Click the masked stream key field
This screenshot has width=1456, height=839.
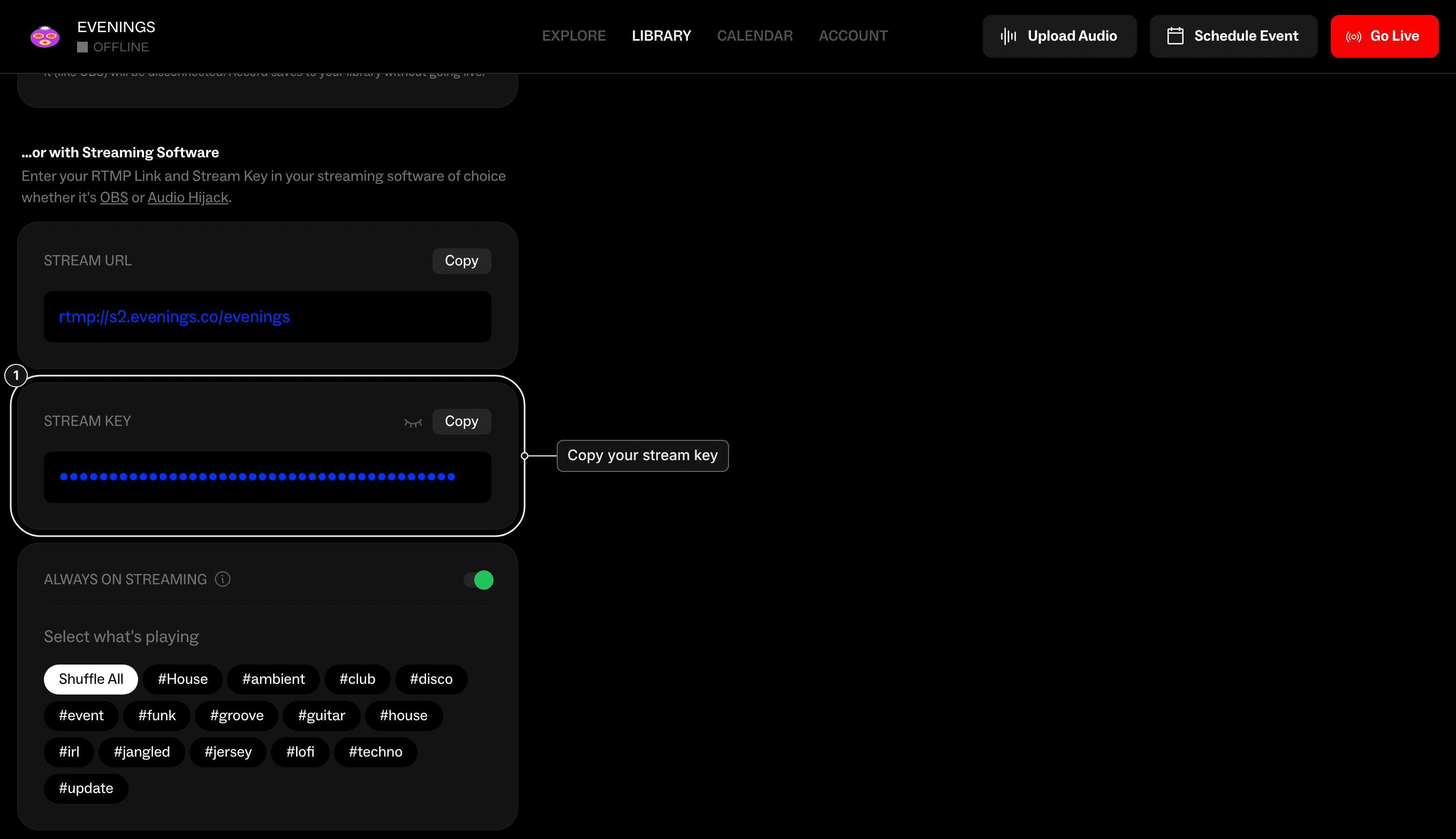[268, 477]
